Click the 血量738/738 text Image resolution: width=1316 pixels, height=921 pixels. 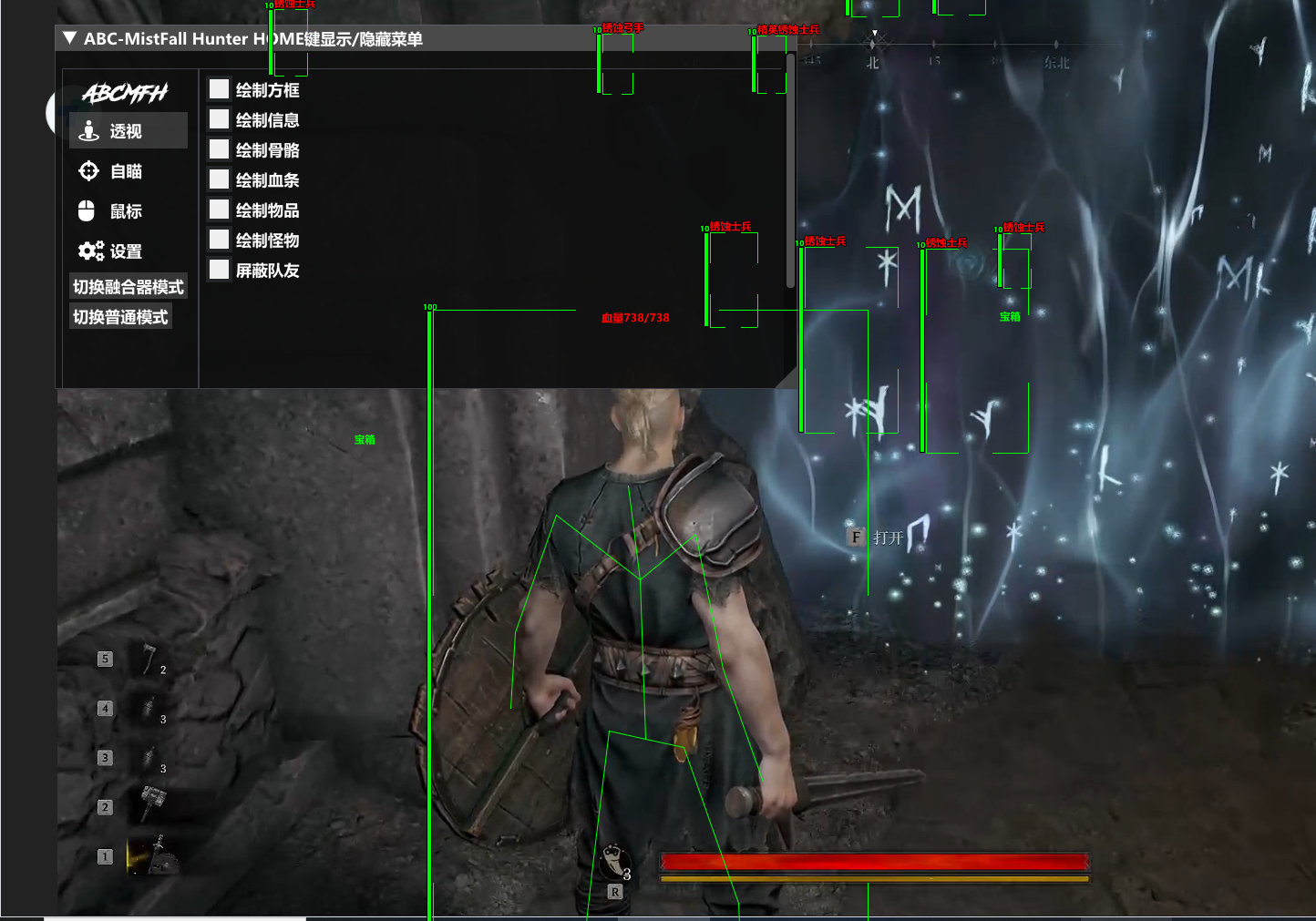click(x=635, y=318)
